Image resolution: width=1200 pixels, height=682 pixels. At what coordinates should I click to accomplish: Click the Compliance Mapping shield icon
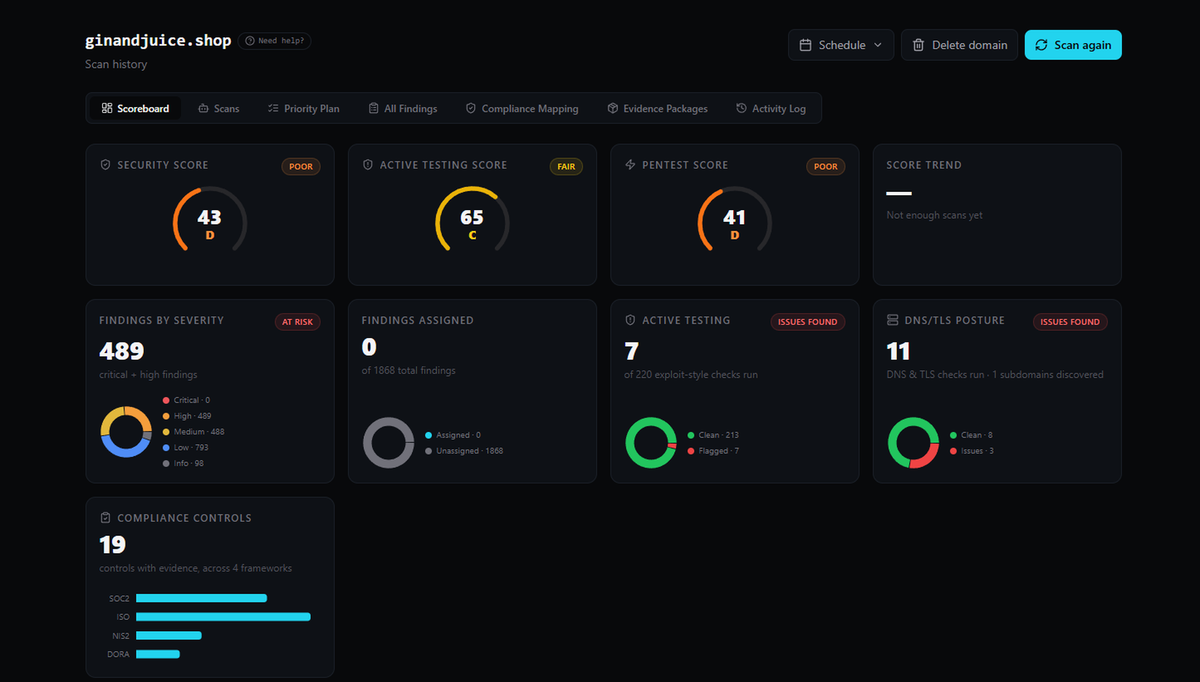(x=471, y=108)
